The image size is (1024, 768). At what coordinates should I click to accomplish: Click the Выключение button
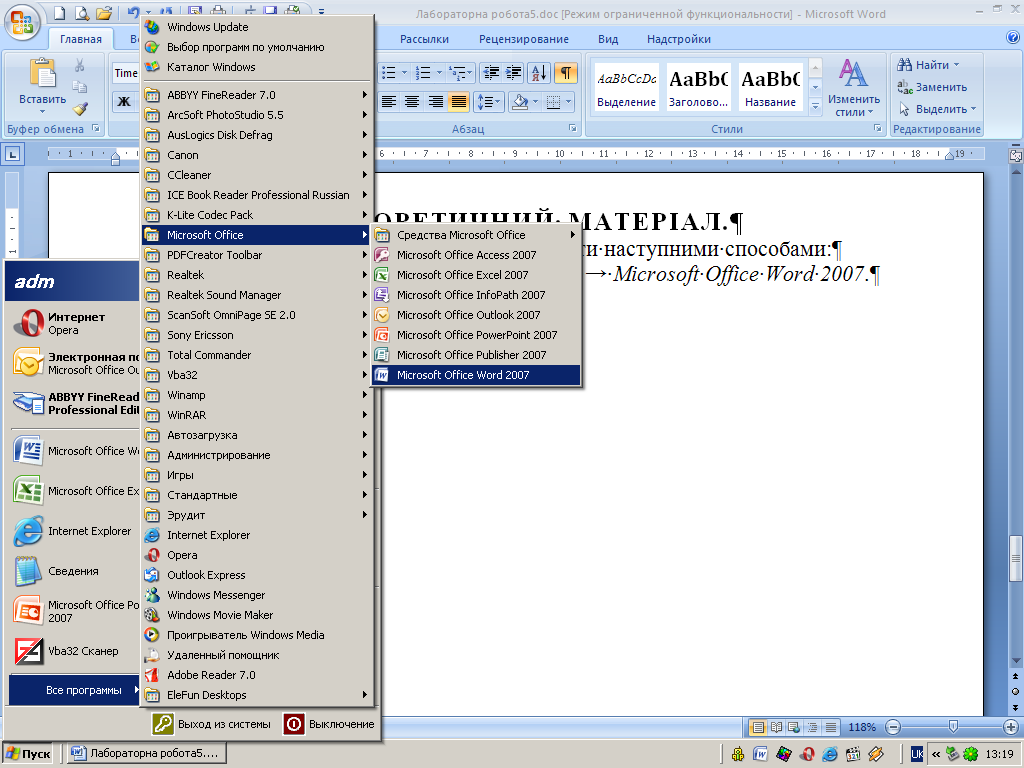329,724
